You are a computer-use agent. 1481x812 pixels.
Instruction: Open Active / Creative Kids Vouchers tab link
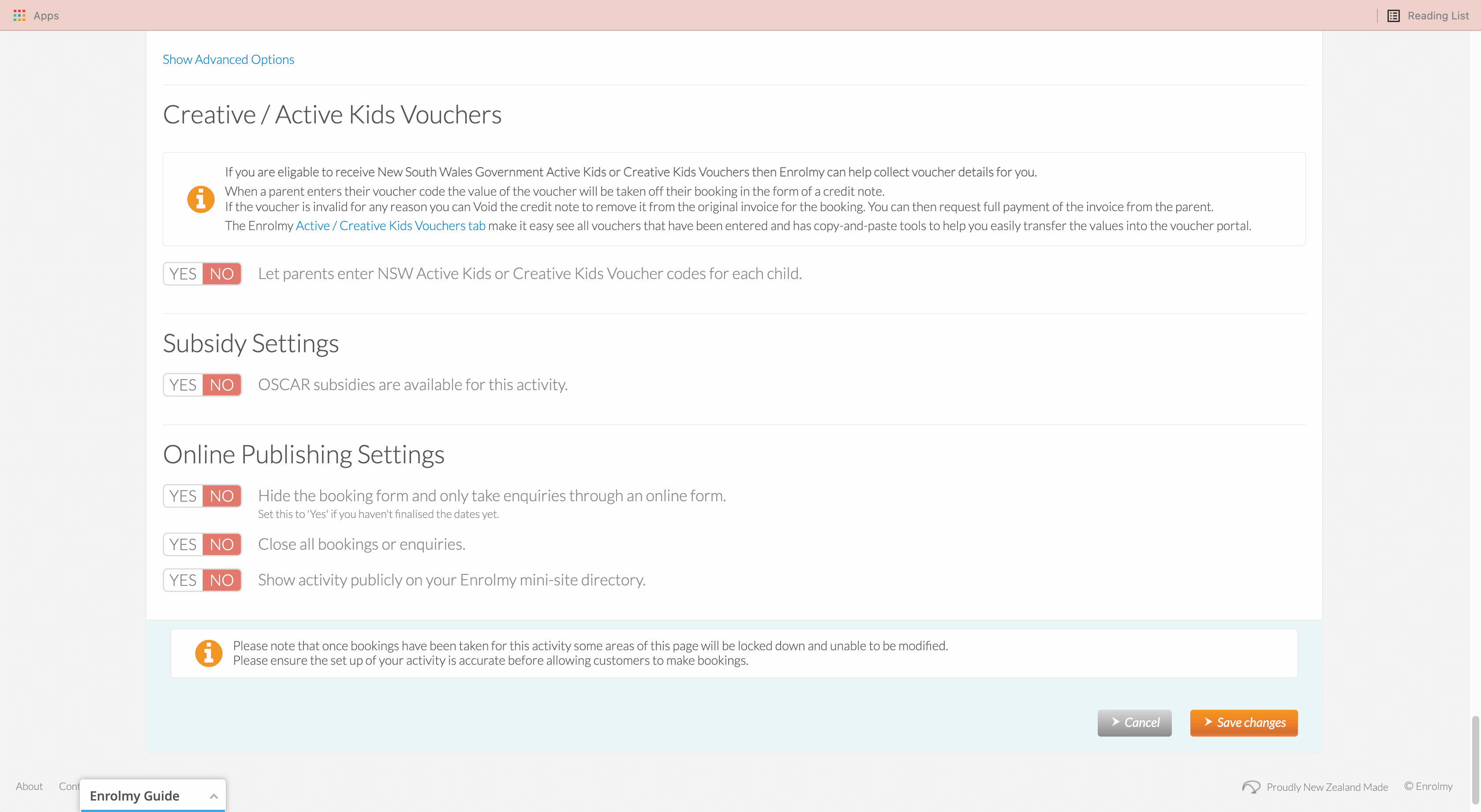(390, 226)
